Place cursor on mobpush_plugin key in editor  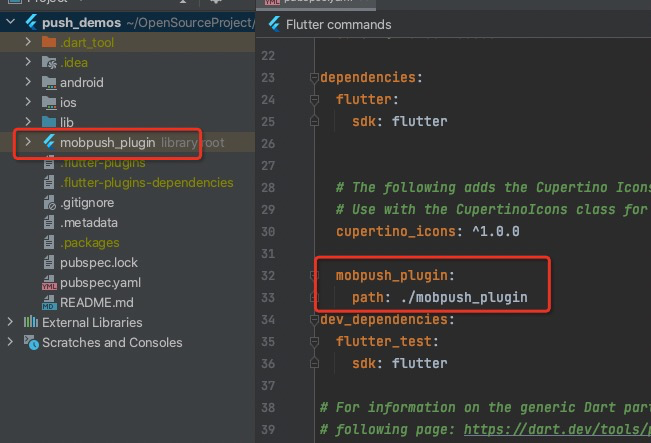point(392,275)
